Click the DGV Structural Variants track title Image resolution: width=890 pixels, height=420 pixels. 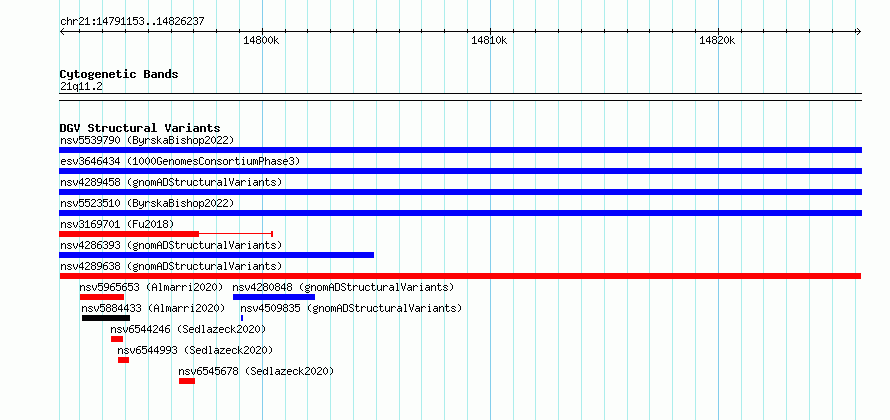[140, 128]
